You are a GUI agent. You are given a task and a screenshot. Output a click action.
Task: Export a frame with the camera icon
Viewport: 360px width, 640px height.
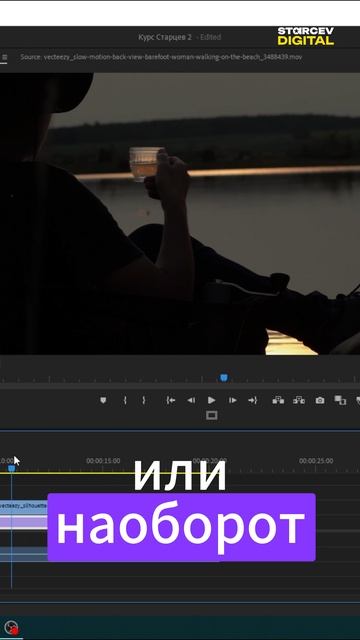[320, 400]
